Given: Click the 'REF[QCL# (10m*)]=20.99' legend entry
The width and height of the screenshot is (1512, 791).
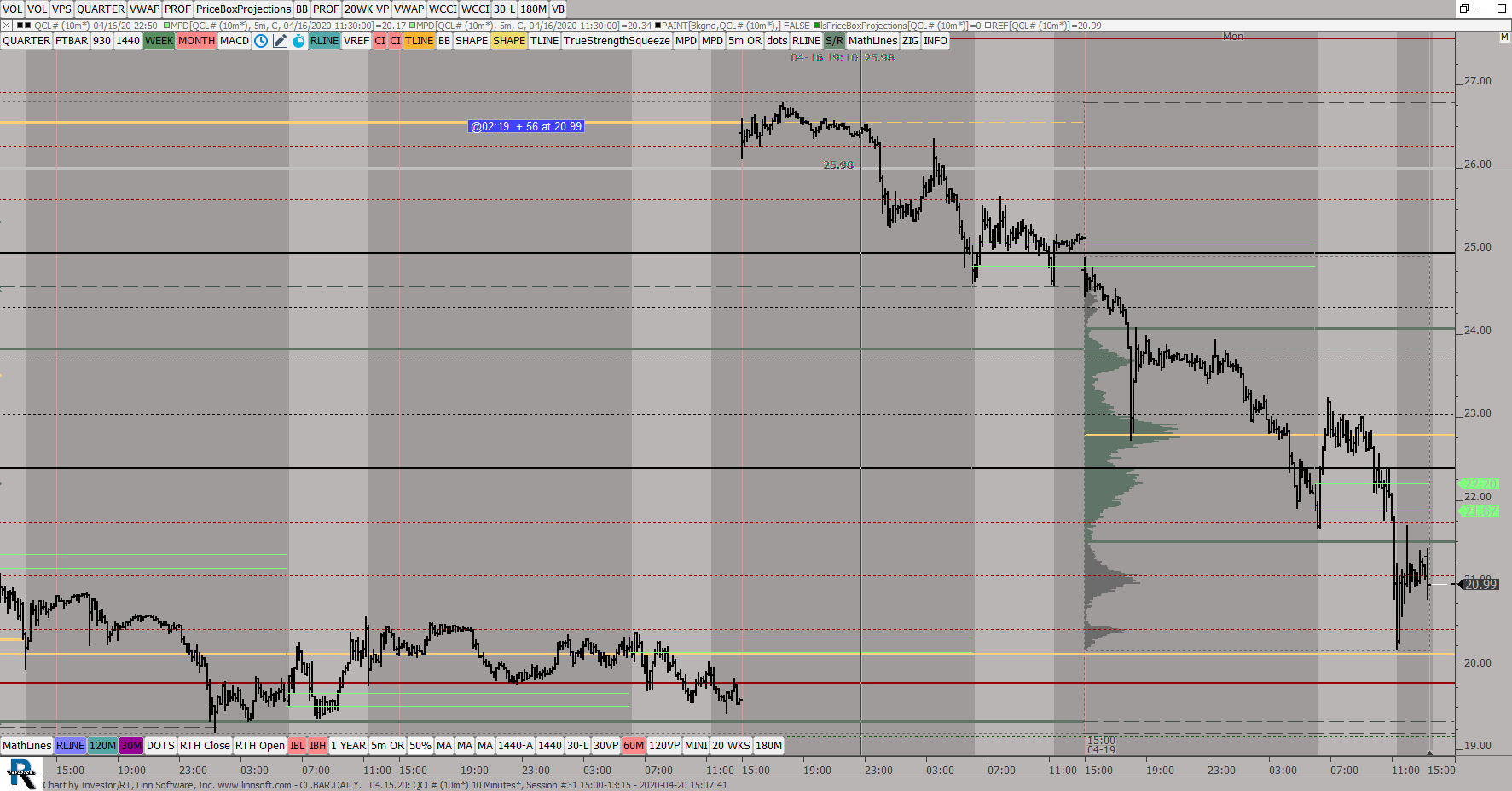Looking at the screenshot, I should [x=1043, y=26].
